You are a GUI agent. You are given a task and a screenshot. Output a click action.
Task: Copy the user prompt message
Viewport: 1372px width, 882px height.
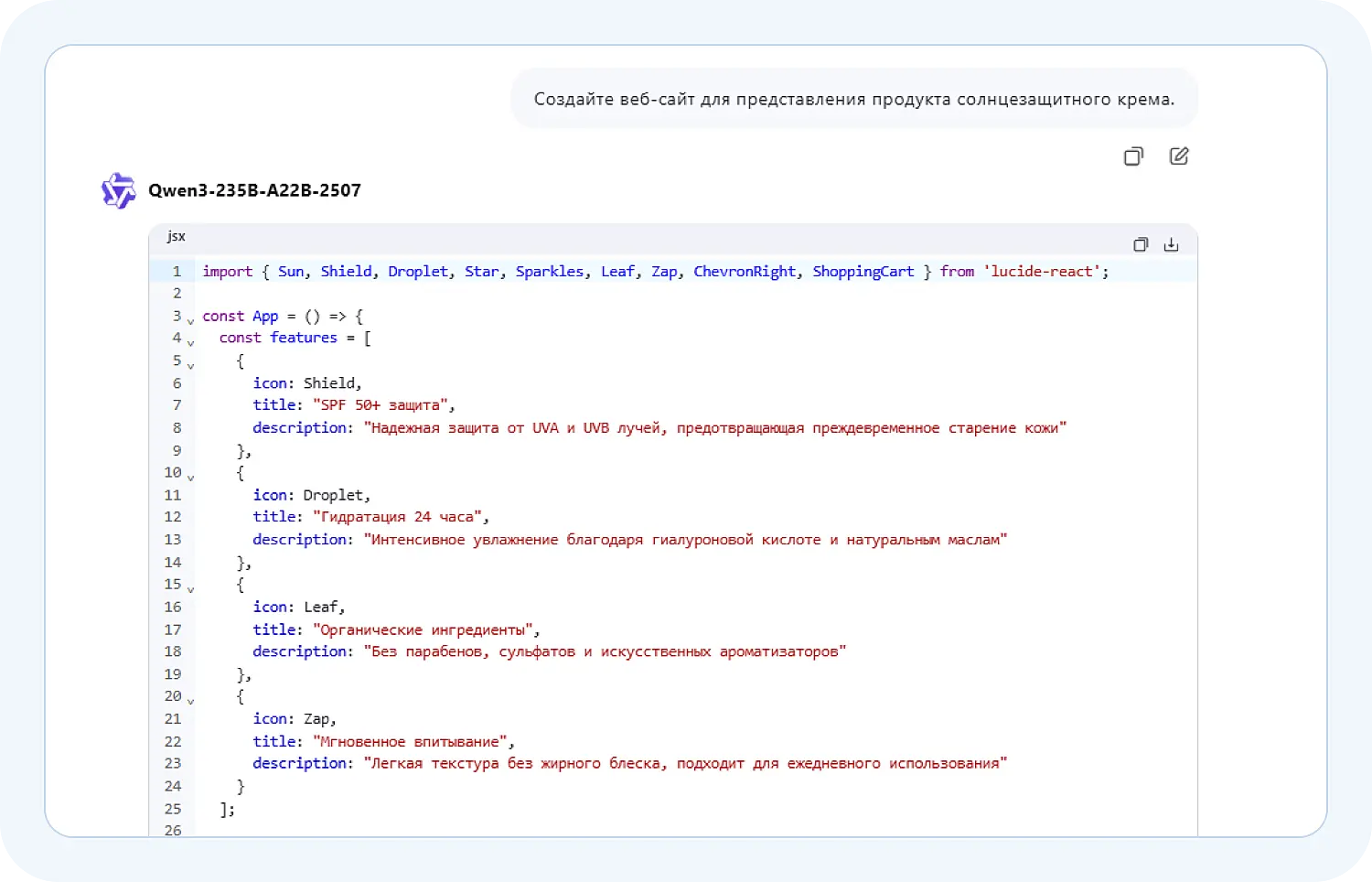pos(1133,156)
